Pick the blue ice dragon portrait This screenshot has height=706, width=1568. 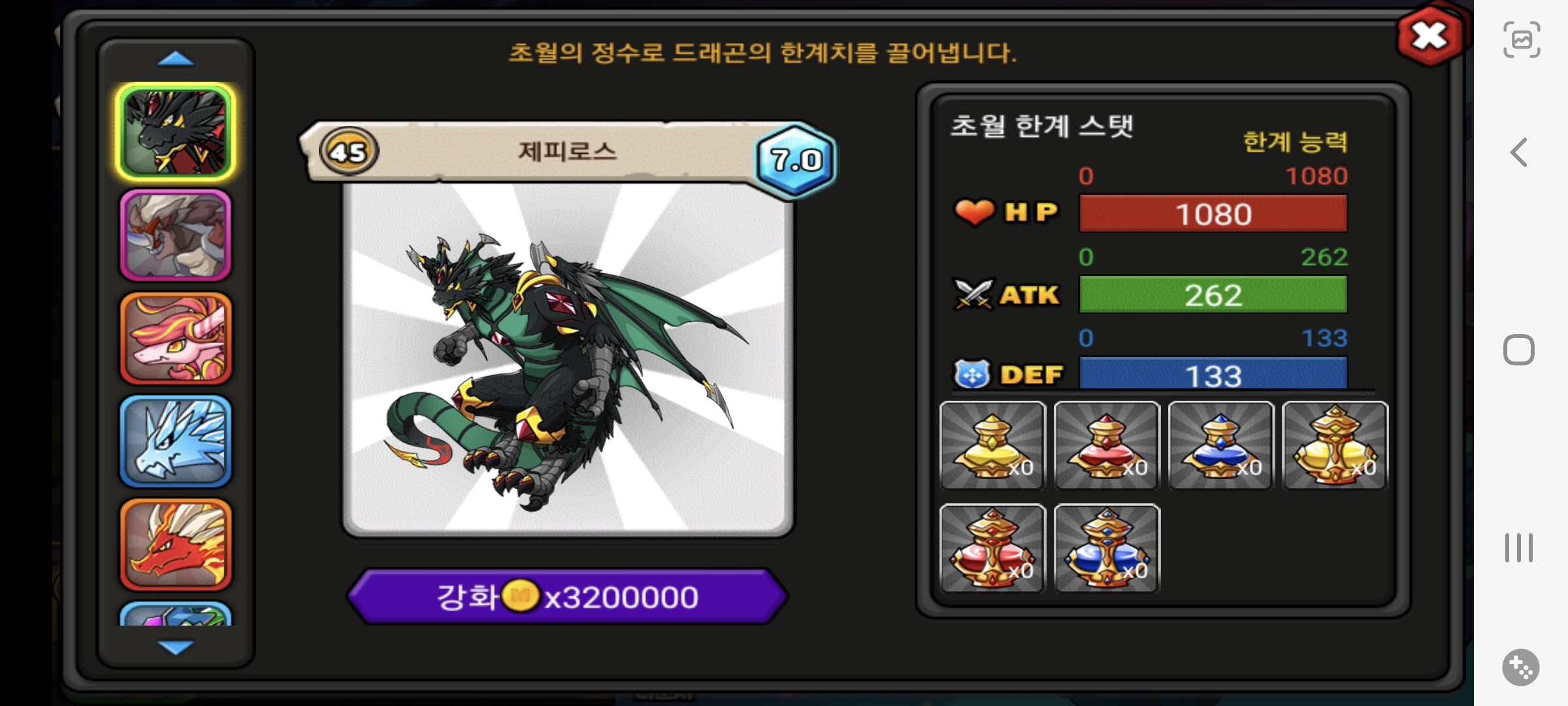175,441
